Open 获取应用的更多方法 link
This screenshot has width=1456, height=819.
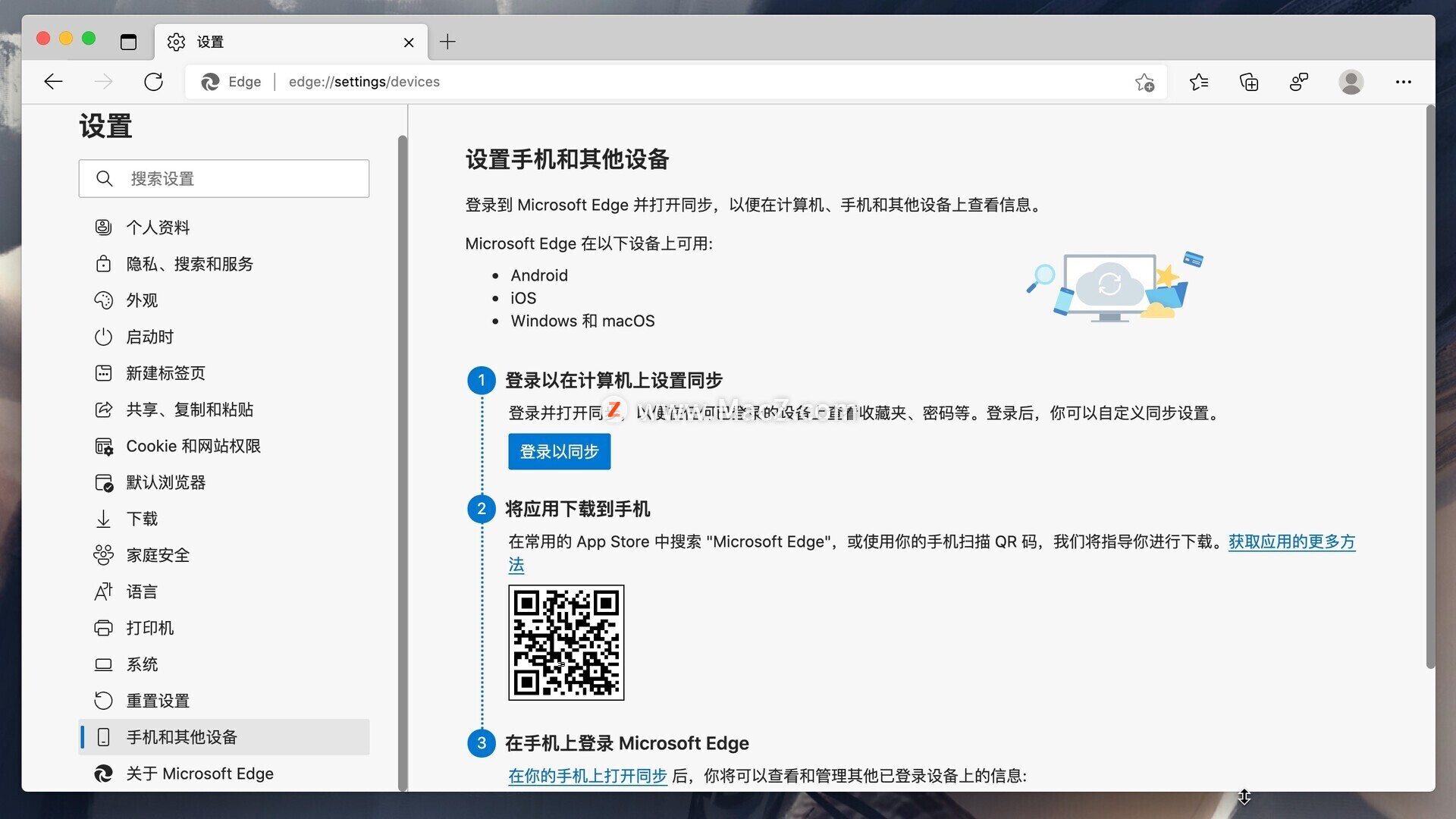(1289, 541)
